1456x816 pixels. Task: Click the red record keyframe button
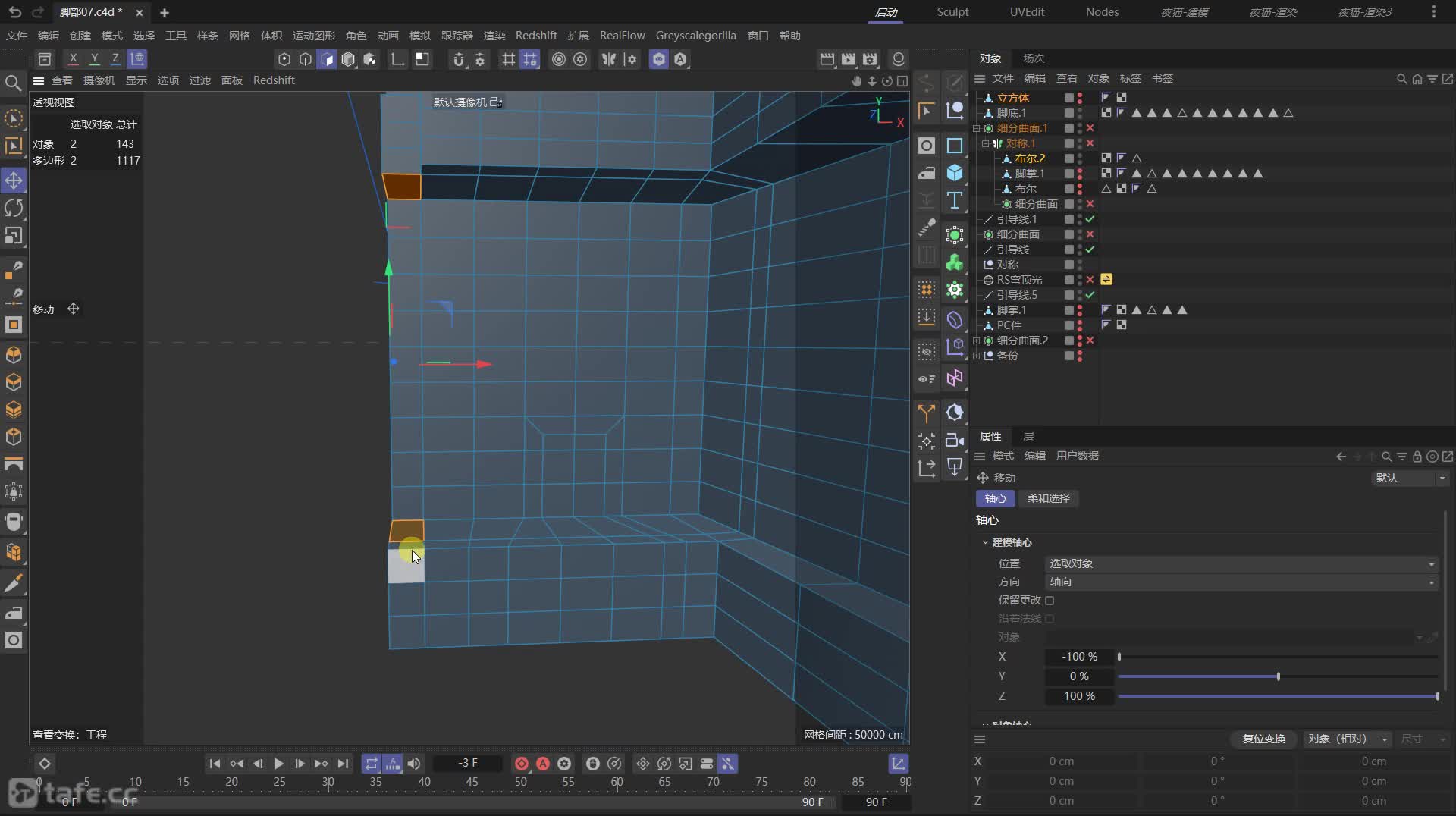point(522,764)
